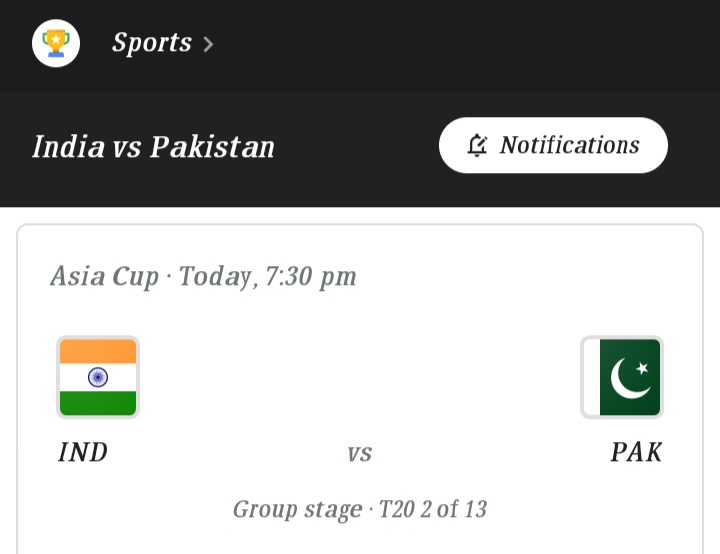The width and height of the screenshot is (720, 554).
Task: Tap the T20 2 of 13 label
Action: [433, 509]
